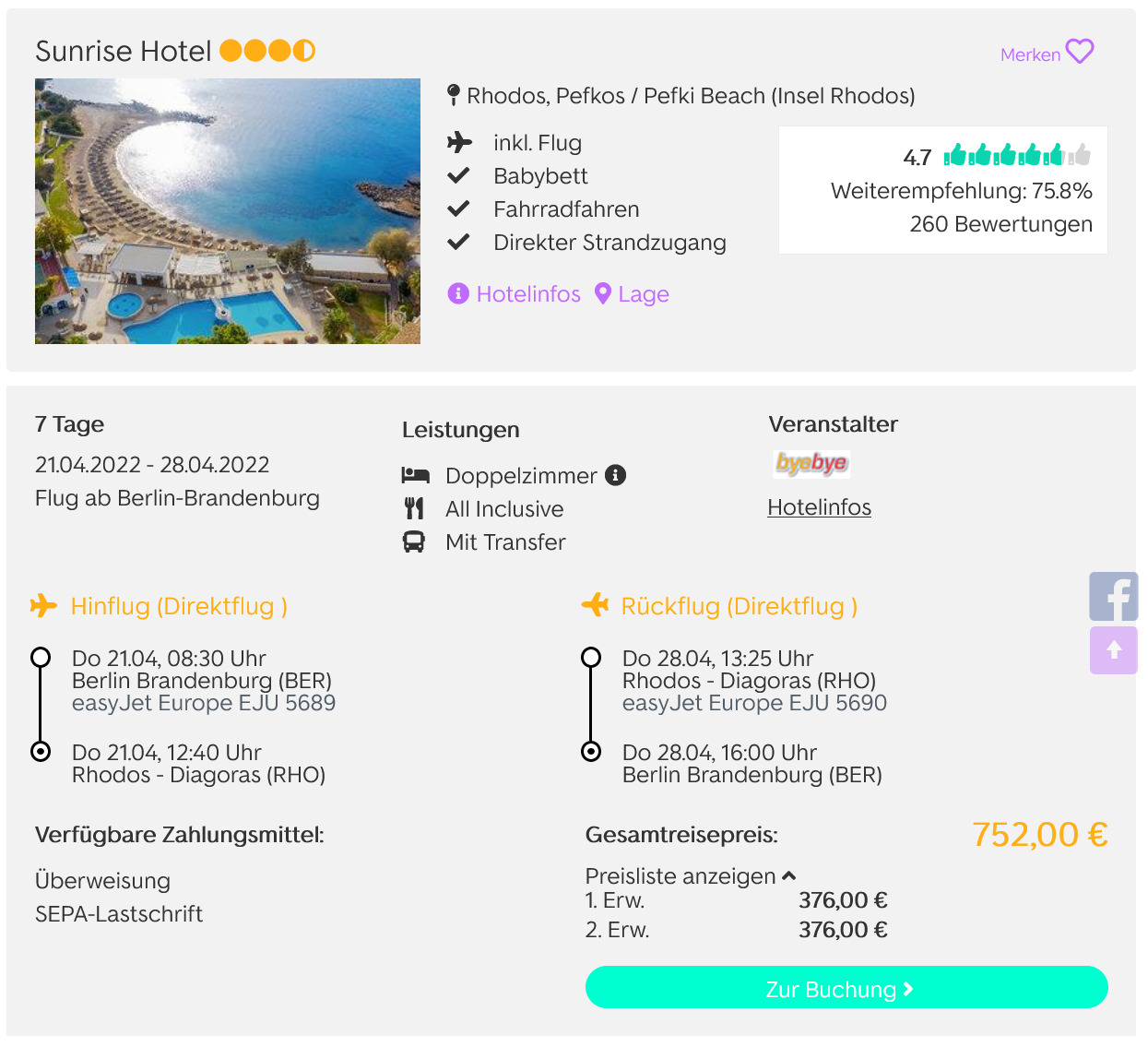Click the '7 Tage' heading

(69, 424)
